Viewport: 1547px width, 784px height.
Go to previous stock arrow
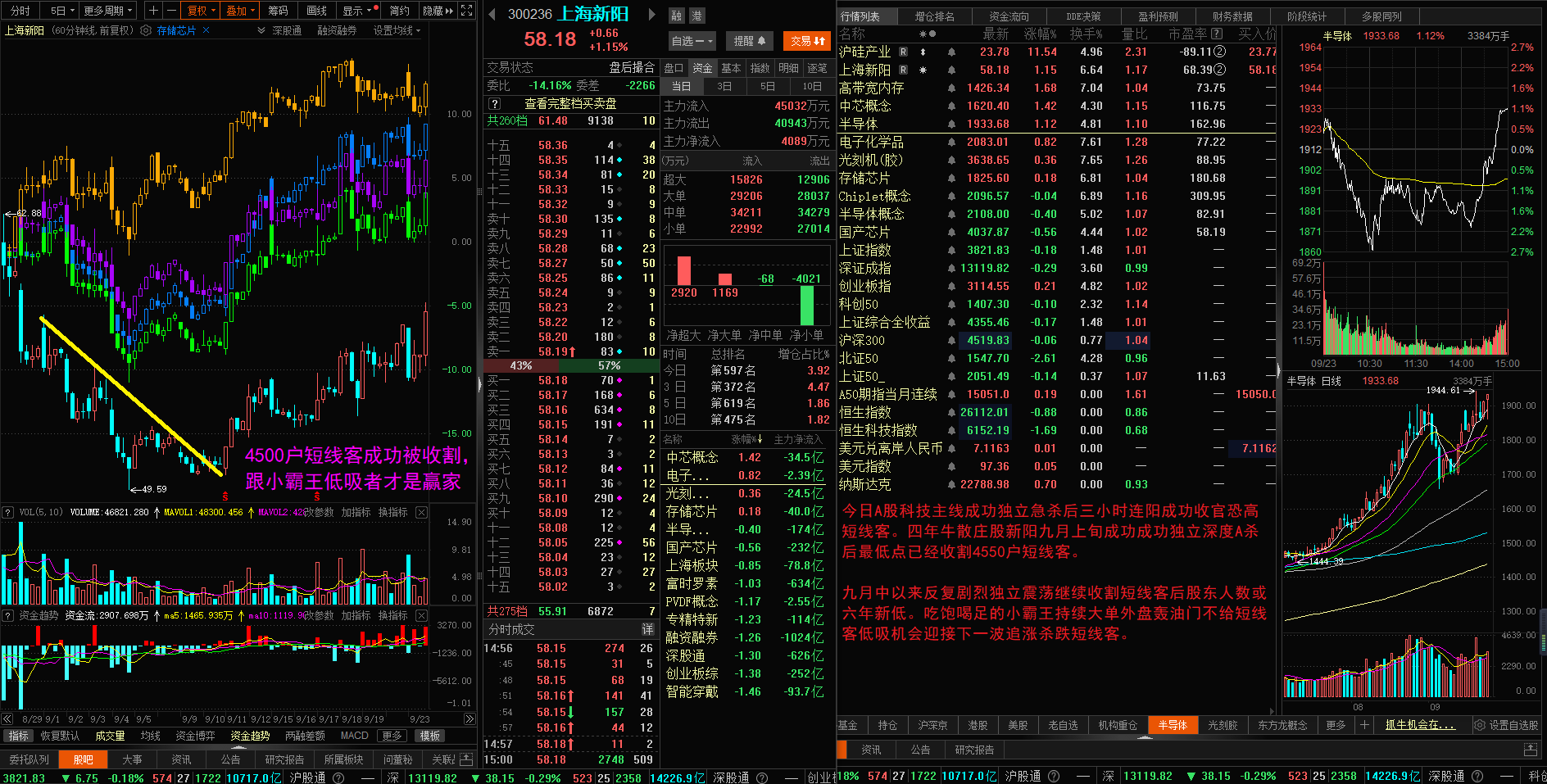click(x=492, y=14)
